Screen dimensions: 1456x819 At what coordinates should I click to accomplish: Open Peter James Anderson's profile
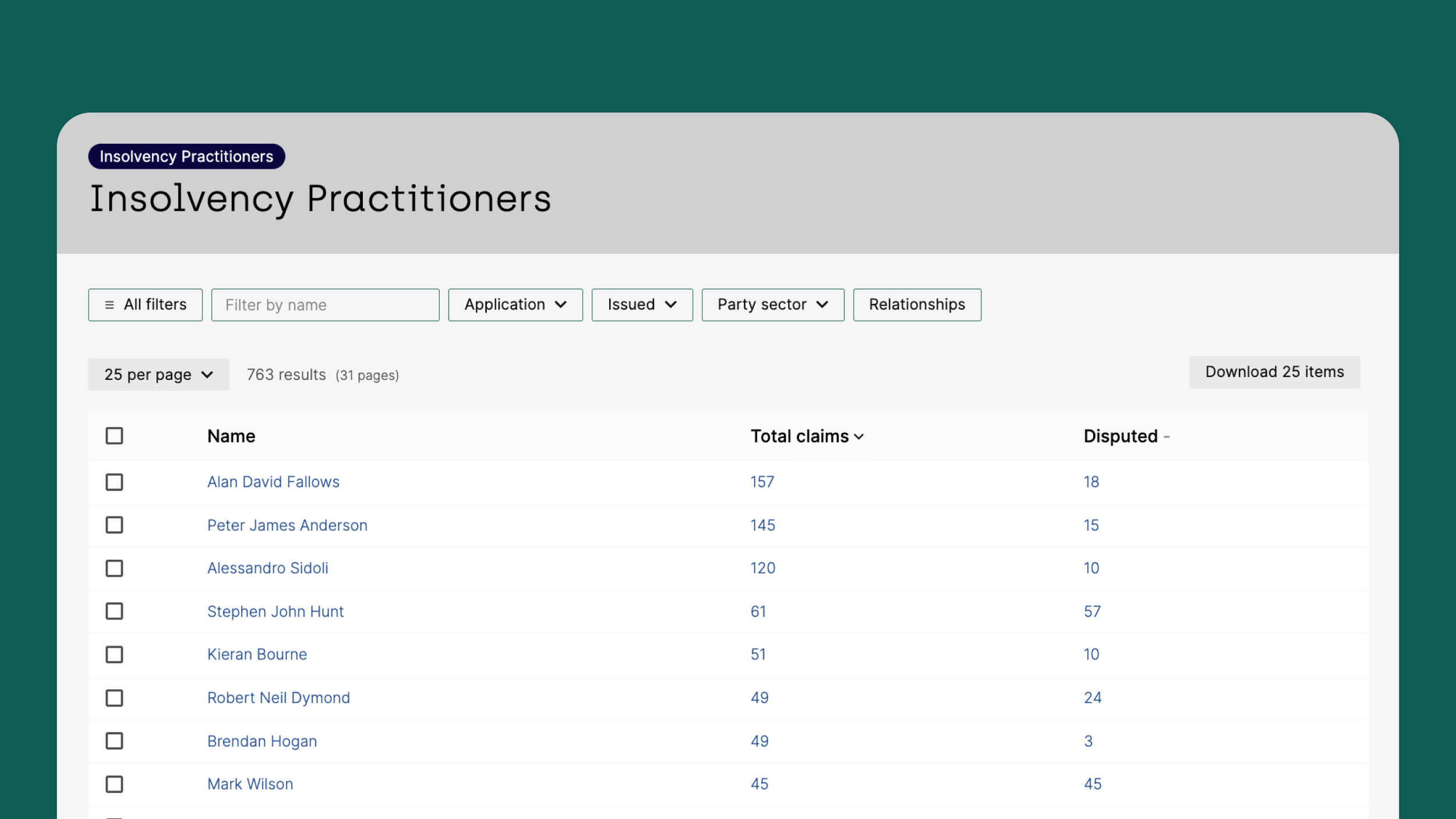(287, 525)
